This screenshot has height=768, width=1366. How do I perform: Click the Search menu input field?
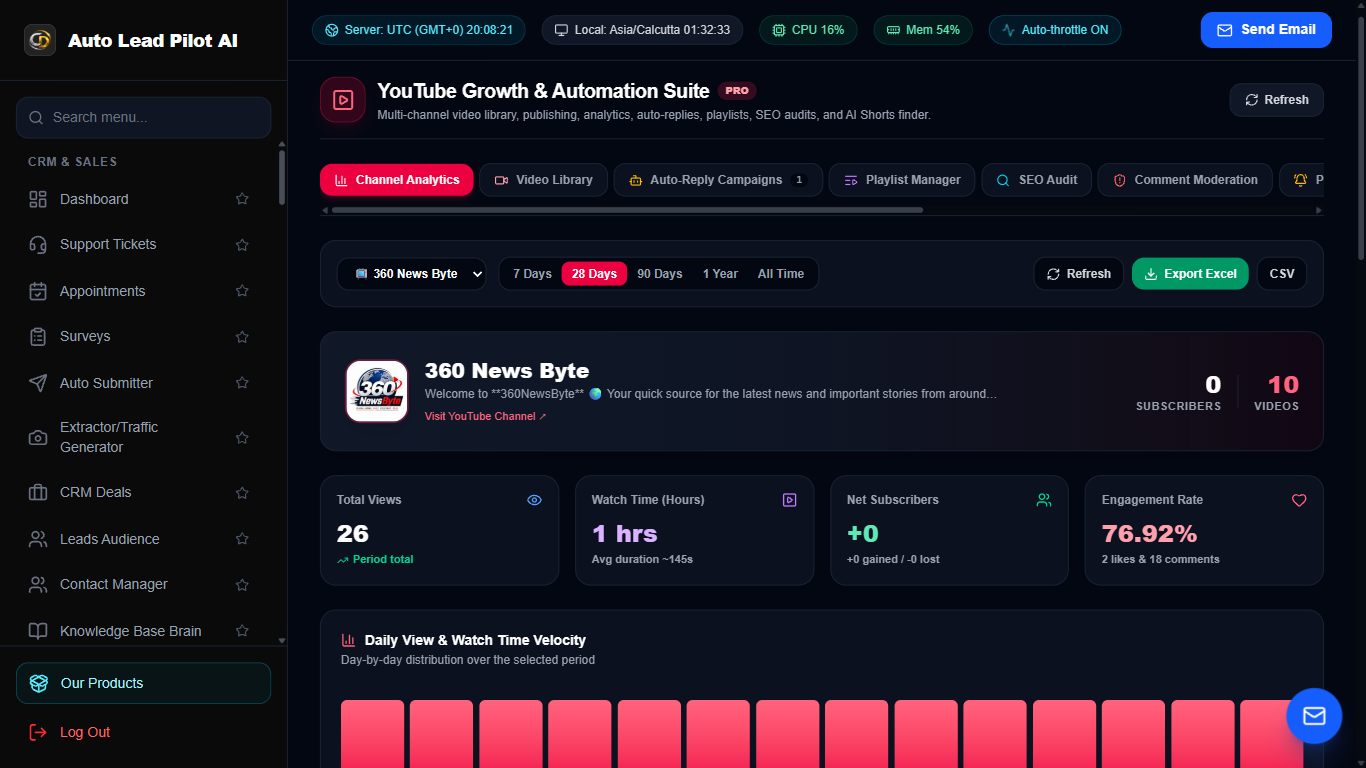pyautogui.click(x=143, y=117)
